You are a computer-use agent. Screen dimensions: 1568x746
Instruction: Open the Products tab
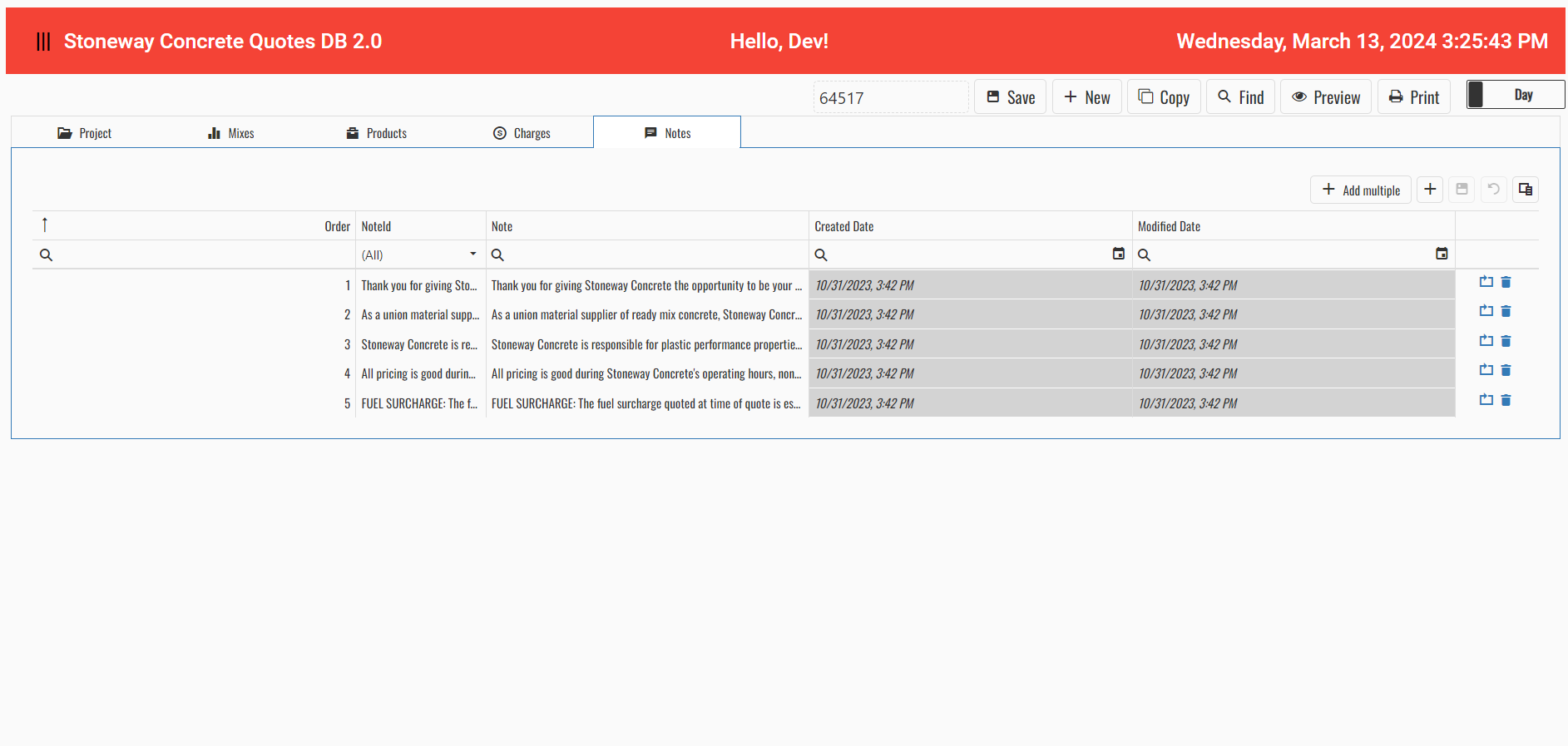point(376,133)
